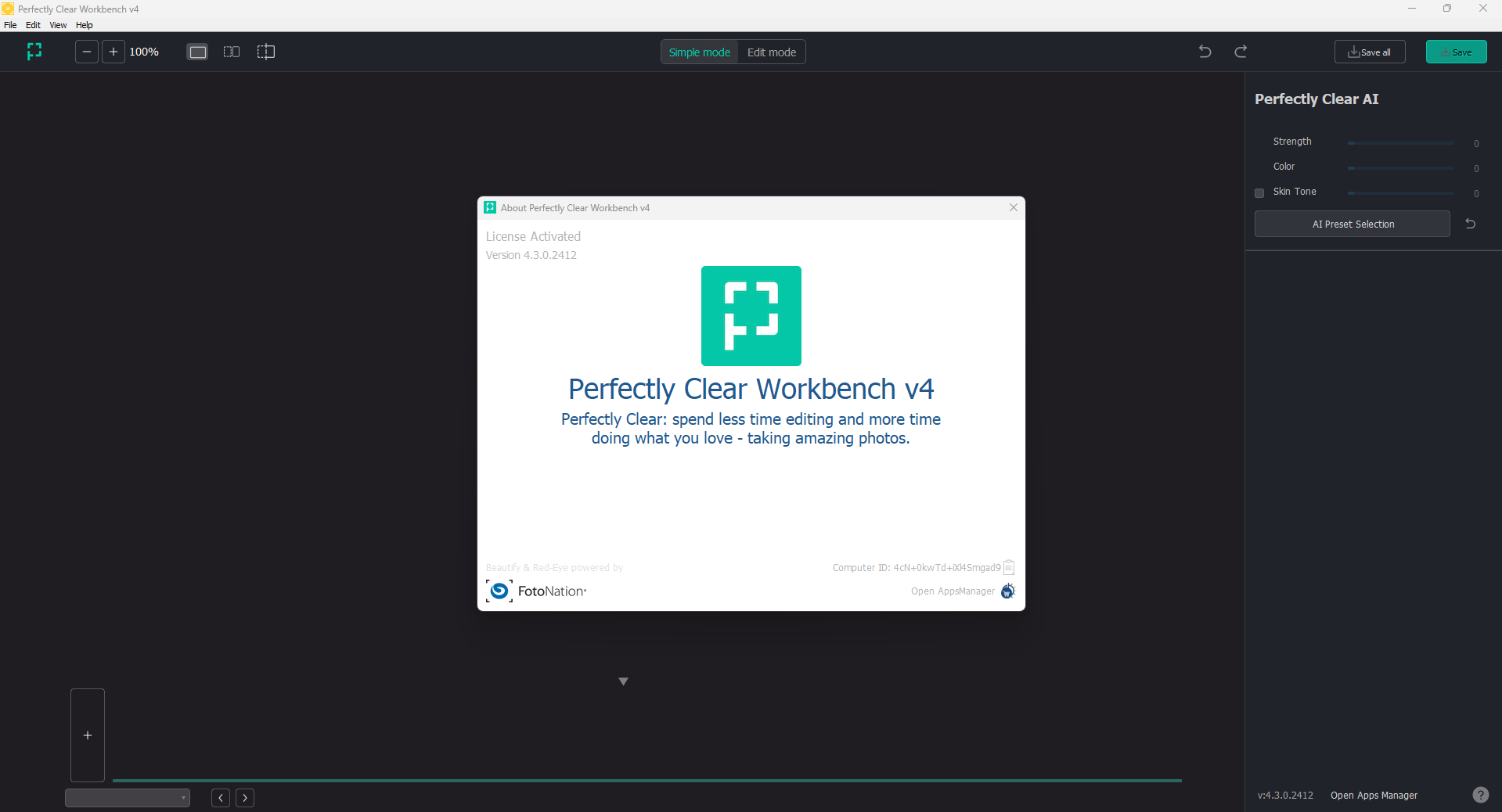Zoom in with the plus button
1502x812 pixels.
113,52
